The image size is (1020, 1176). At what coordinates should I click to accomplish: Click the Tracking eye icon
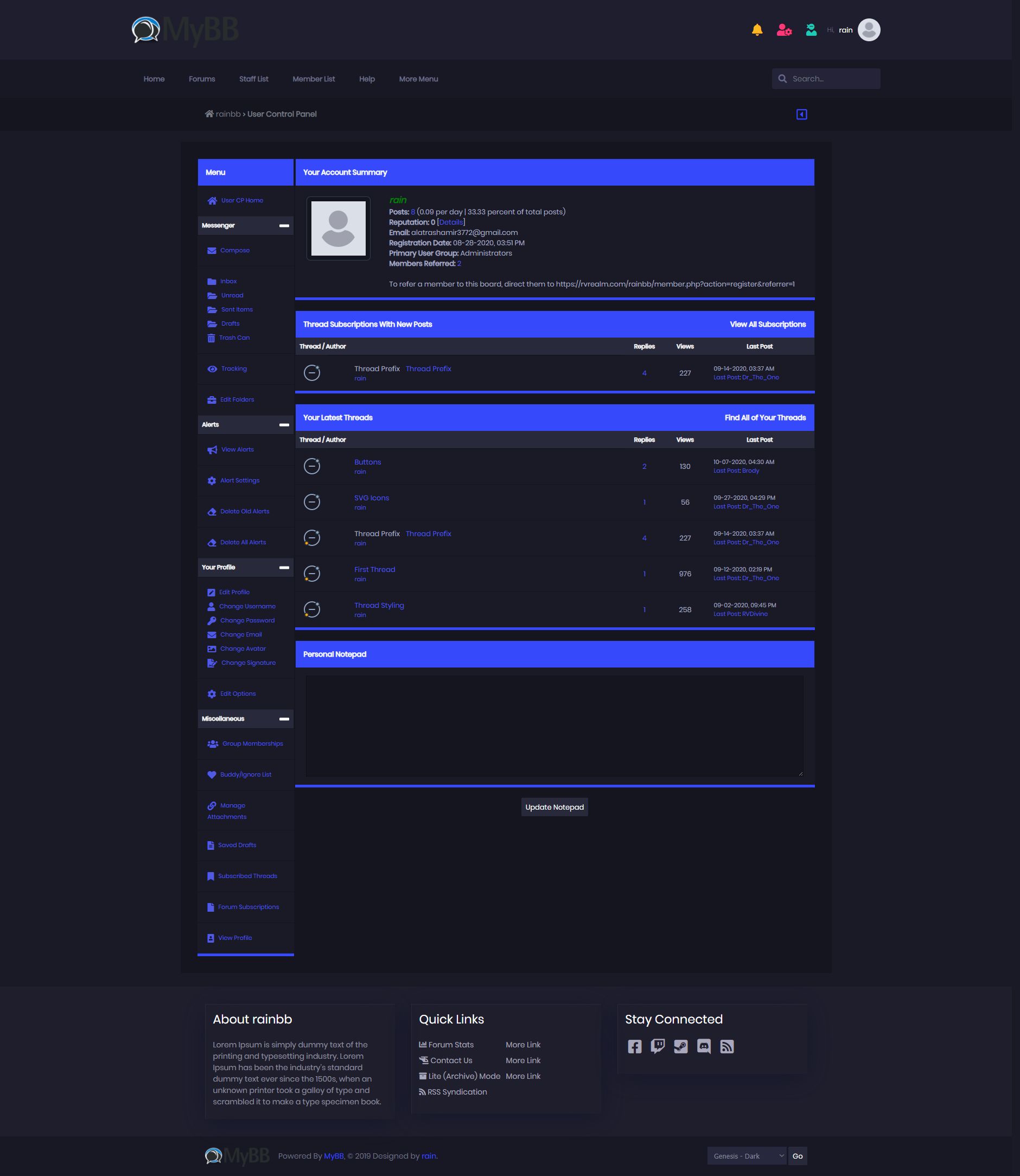(212, 369)
